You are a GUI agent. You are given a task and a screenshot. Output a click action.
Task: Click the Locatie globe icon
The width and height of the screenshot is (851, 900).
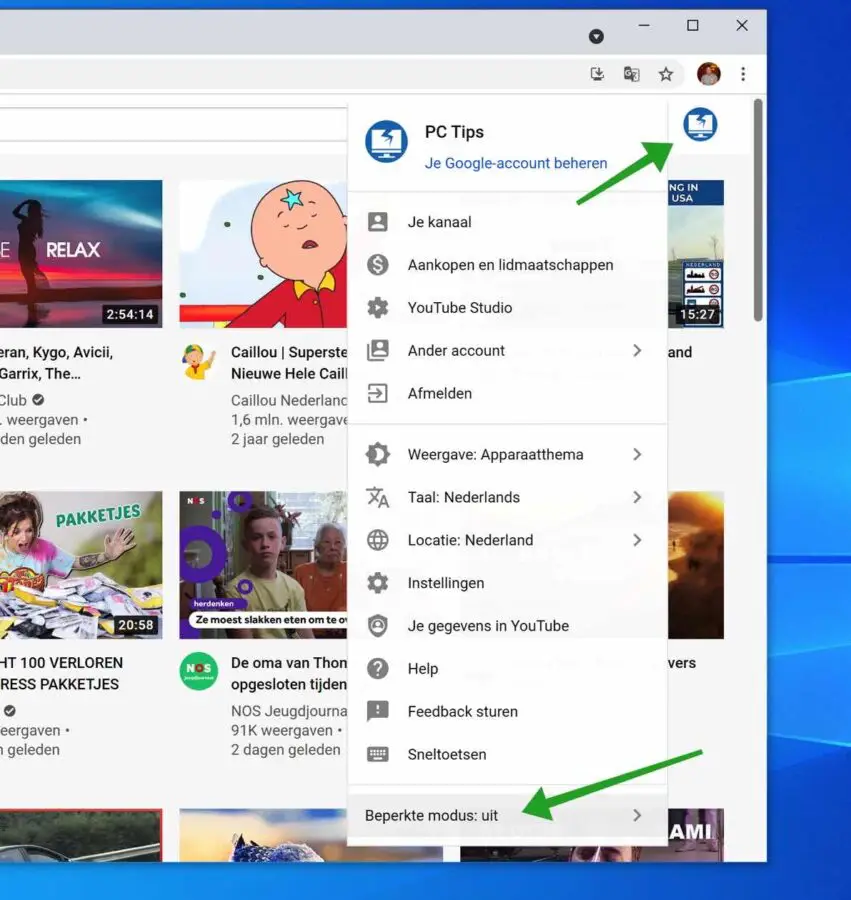[x=378, y=540]
